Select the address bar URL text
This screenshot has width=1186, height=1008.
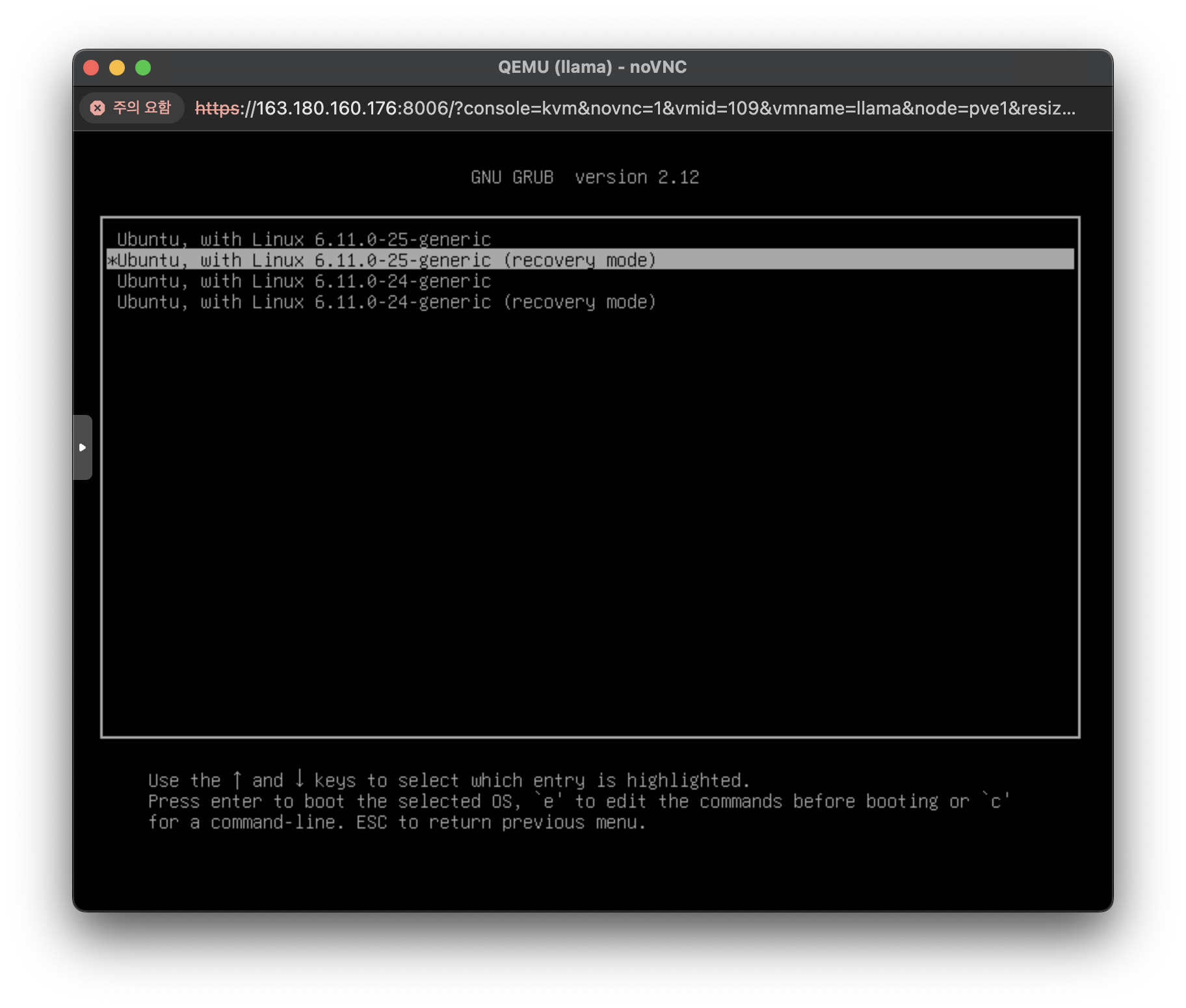635,108
